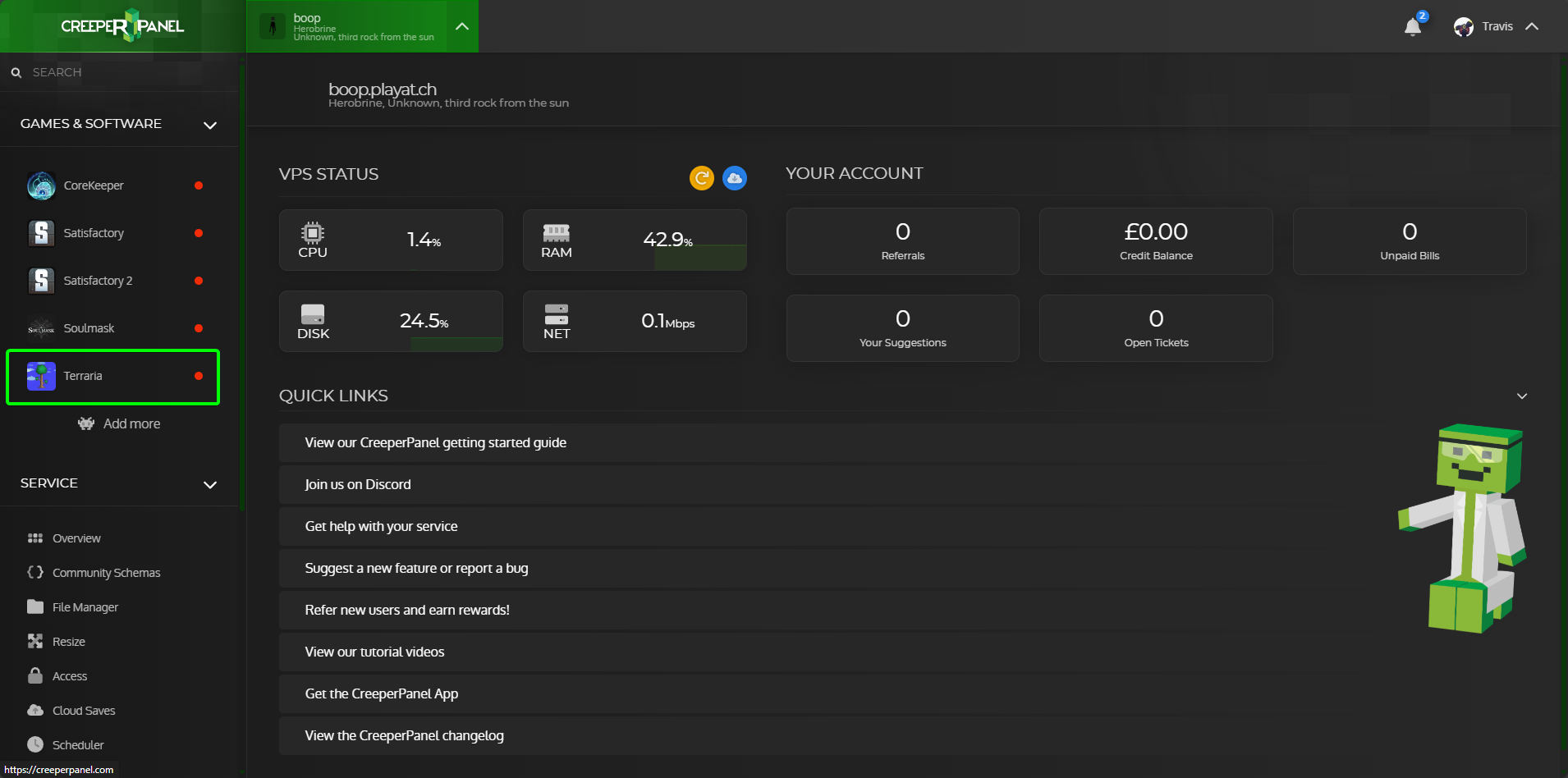This screenshot has height=778, width=1568.
Task: Click the blue cloud icon
Action: (x=735, y=177)
